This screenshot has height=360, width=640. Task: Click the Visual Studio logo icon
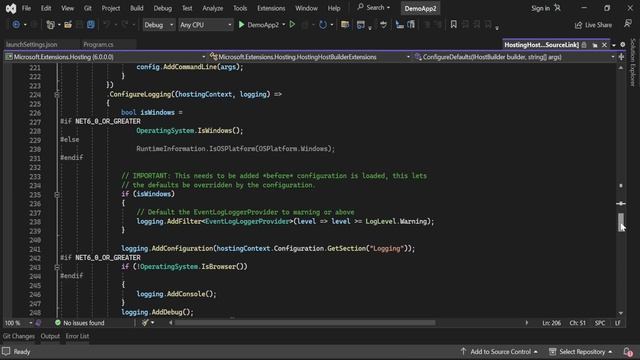[x=11, y=8]
